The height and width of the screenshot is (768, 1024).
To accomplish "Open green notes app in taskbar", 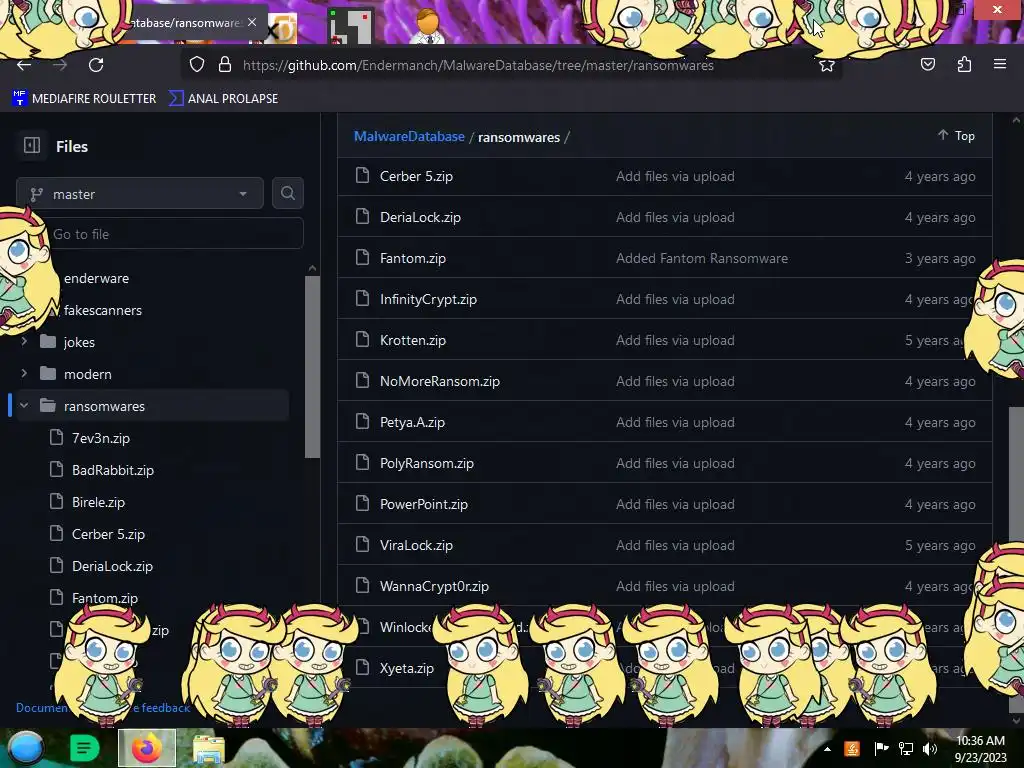I will pyautogui.click(x=84, y=748).
